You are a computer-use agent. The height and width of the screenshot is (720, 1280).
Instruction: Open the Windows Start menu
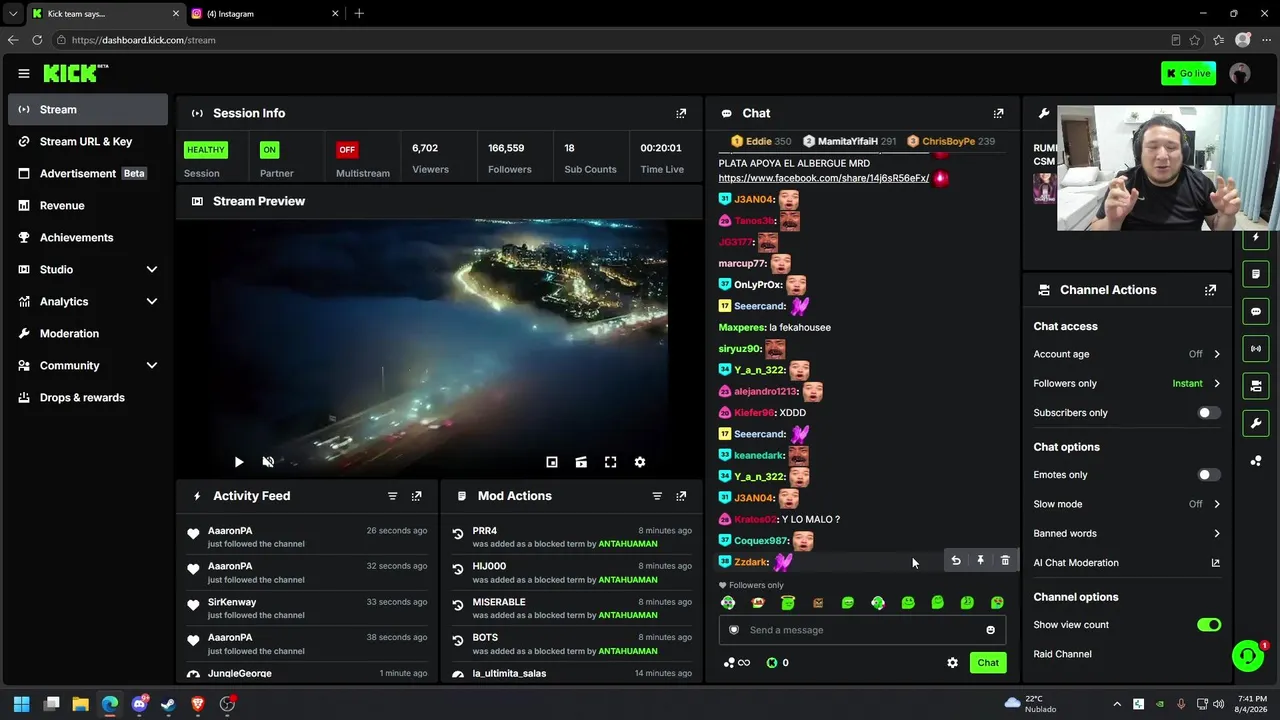click(22, 704)
